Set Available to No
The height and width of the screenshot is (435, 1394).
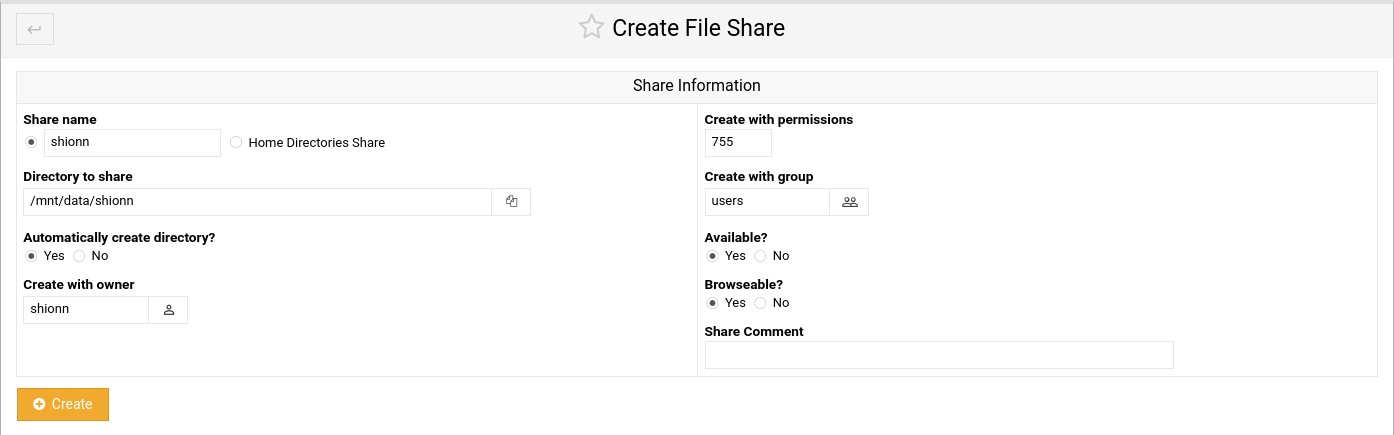(x=761, y=256)
